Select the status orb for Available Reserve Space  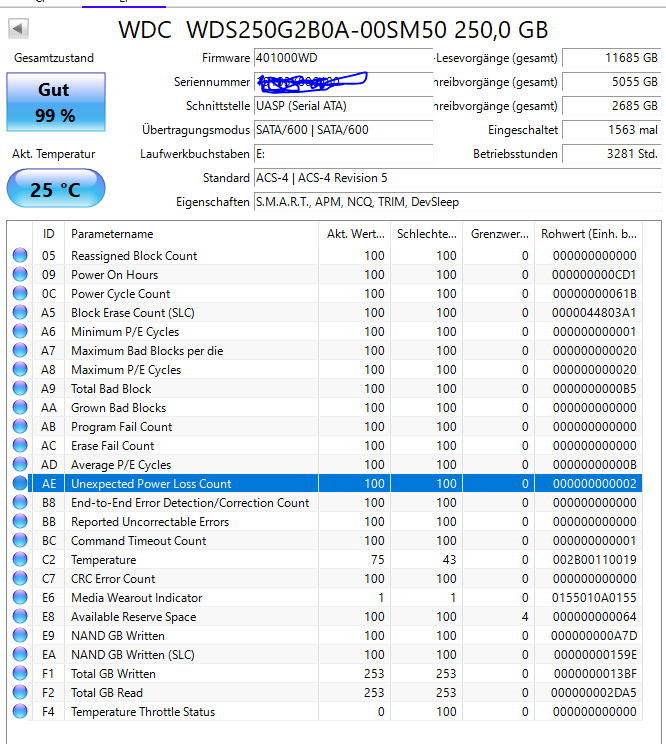click(20, 616)
